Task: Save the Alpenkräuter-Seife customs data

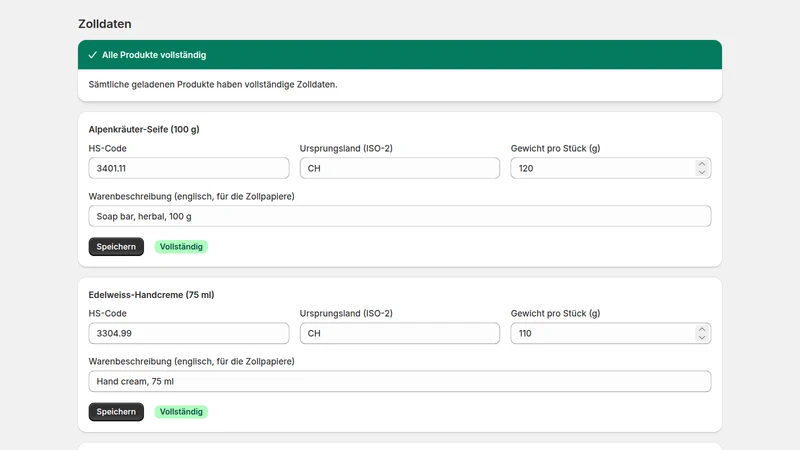Action: pos(116,246)
